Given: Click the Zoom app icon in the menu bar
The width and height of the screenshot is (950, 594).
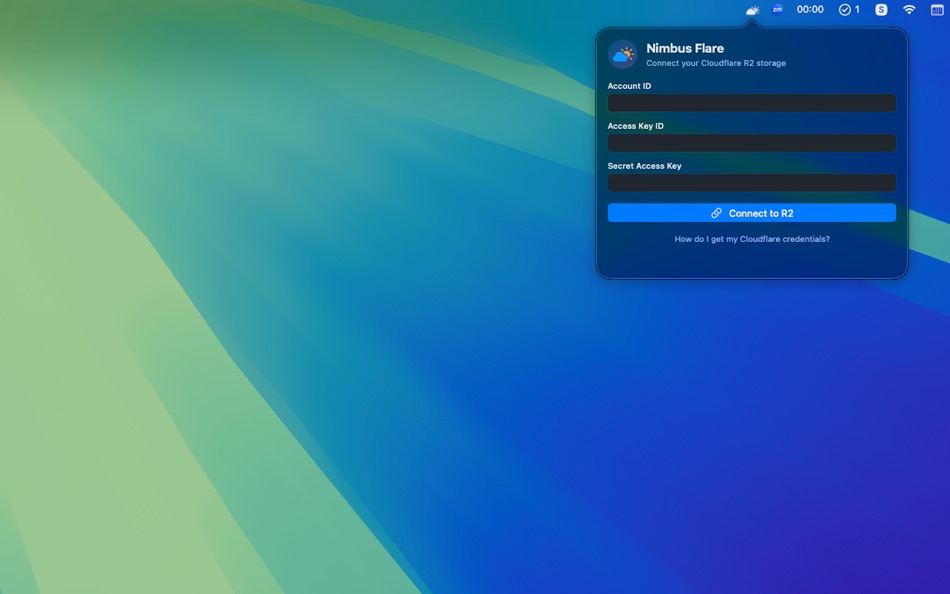Looking at the screenshot, I should [x=777, y=9].
